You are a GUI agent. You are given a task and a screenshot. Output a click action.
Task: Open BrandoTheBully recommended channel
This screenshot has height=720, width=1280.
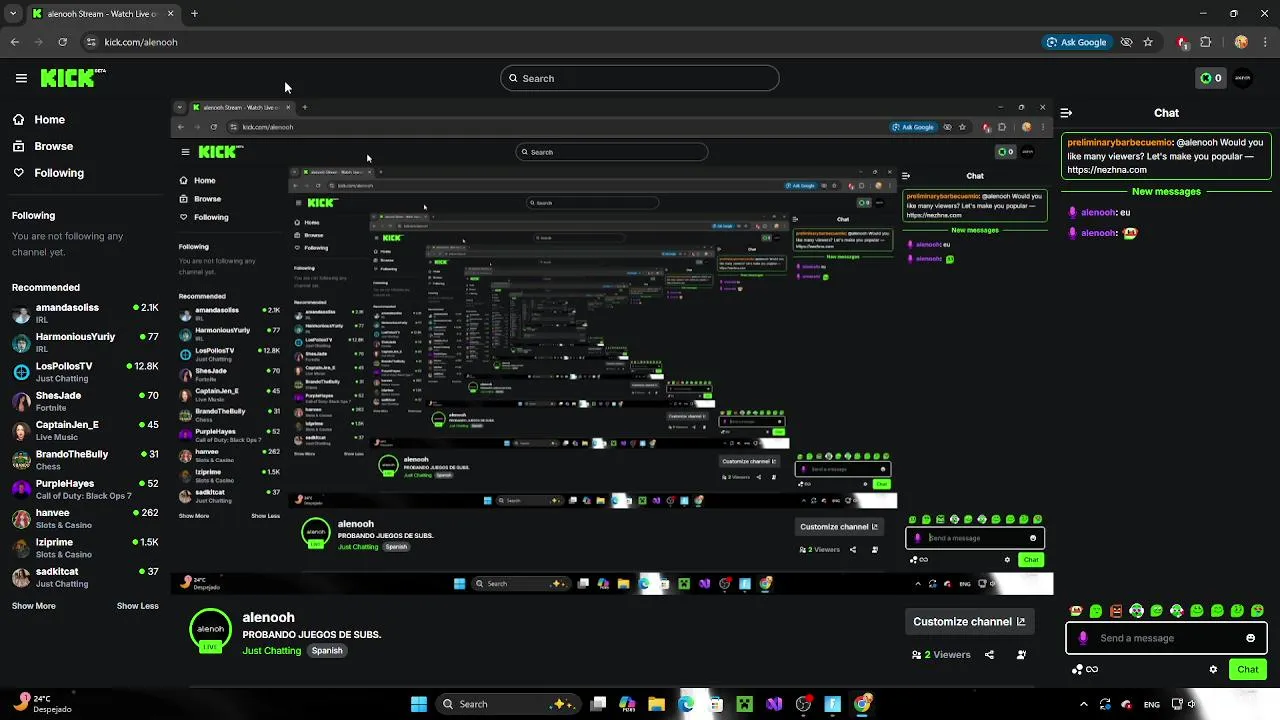click(x=85, y=459)
